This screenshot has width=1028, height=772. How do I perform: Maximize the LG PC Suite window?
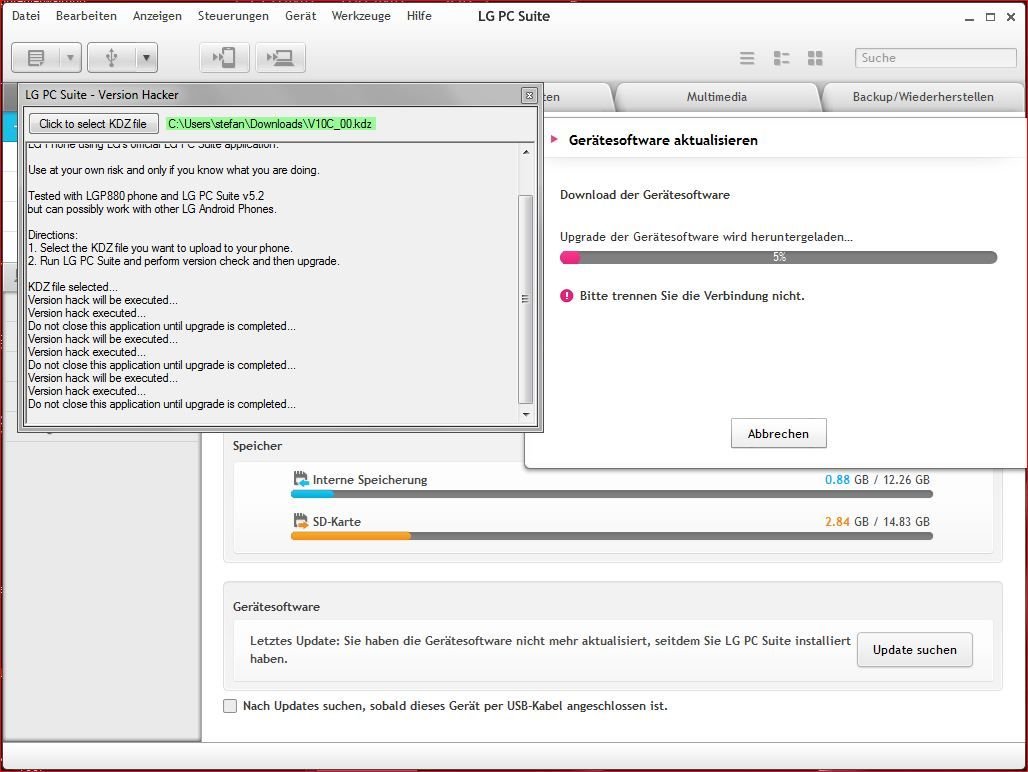click(x=991, y=17)
